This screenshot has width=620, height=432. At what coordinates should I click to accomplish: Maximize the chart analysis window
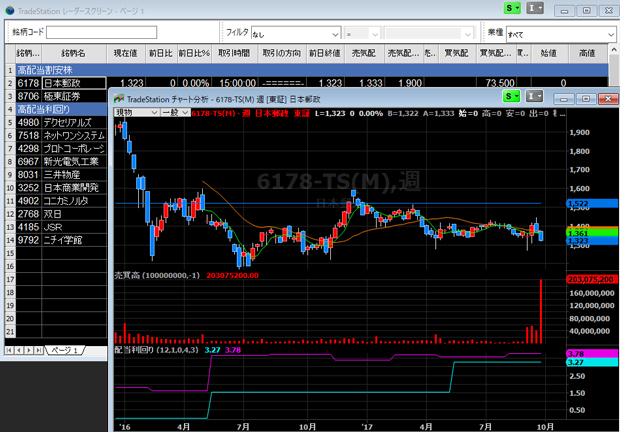coord(586,98)
